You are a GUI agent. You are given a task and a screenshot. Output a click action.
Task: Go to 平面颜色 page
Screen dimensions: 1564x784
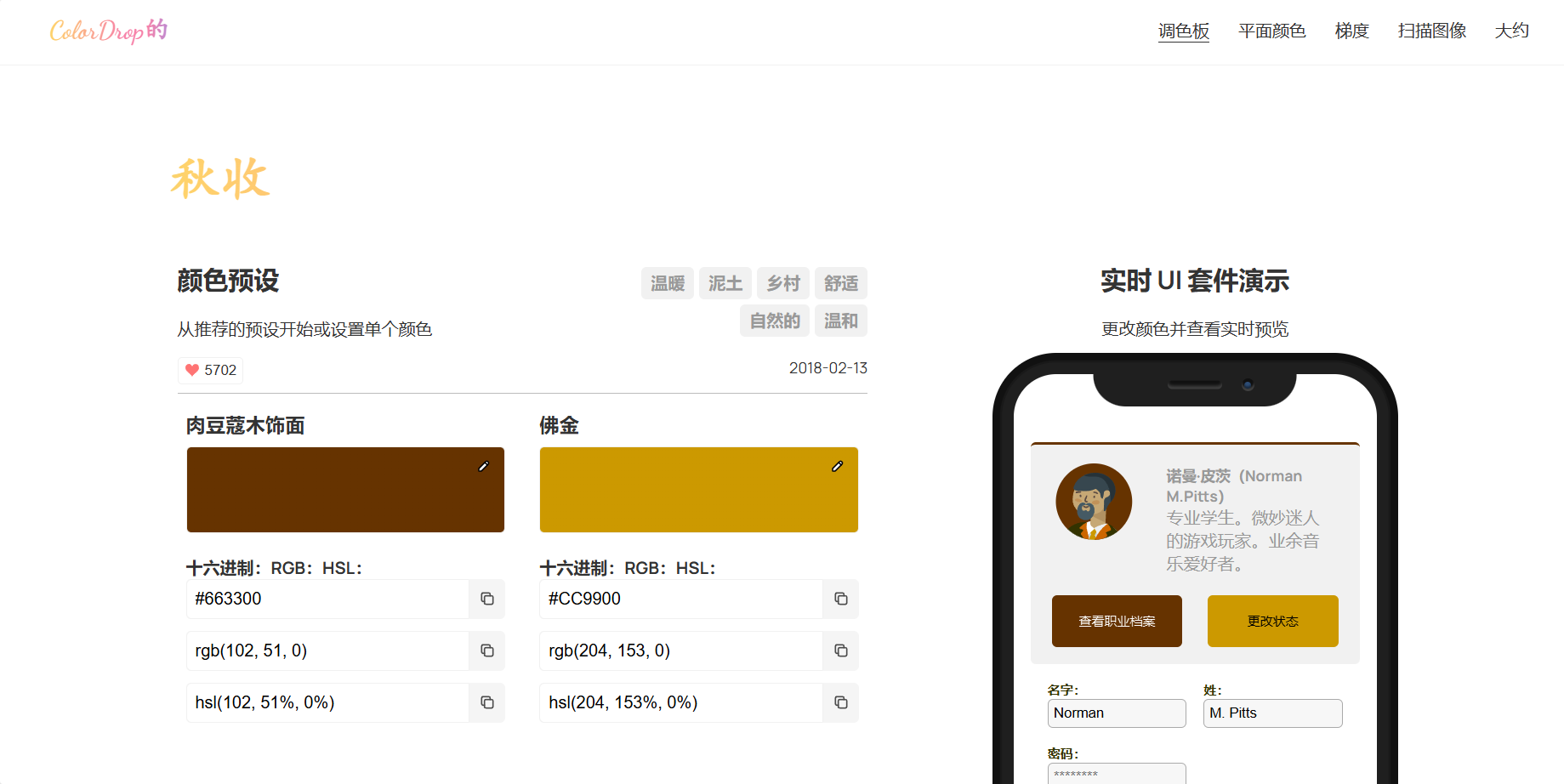(x=1272, y=31)
